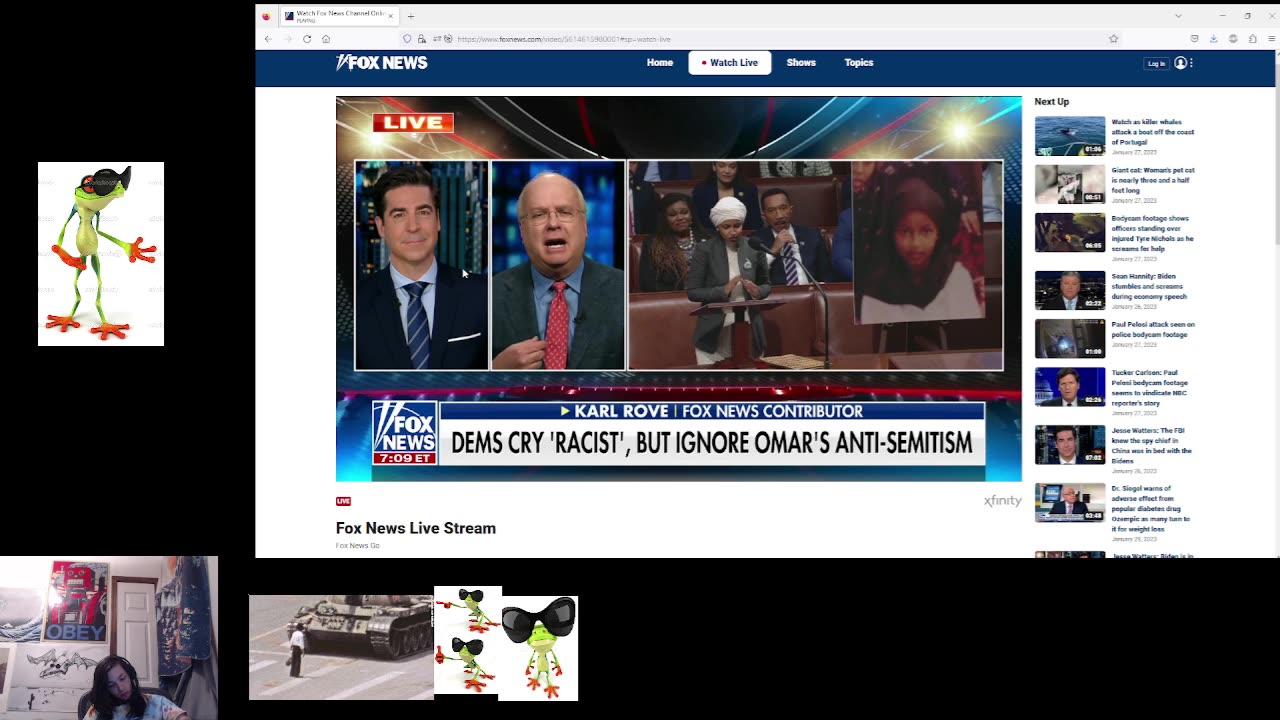Open the user account profile icon
The width and height of the screenshot is (1280, 720).
tap(1180, 63)
